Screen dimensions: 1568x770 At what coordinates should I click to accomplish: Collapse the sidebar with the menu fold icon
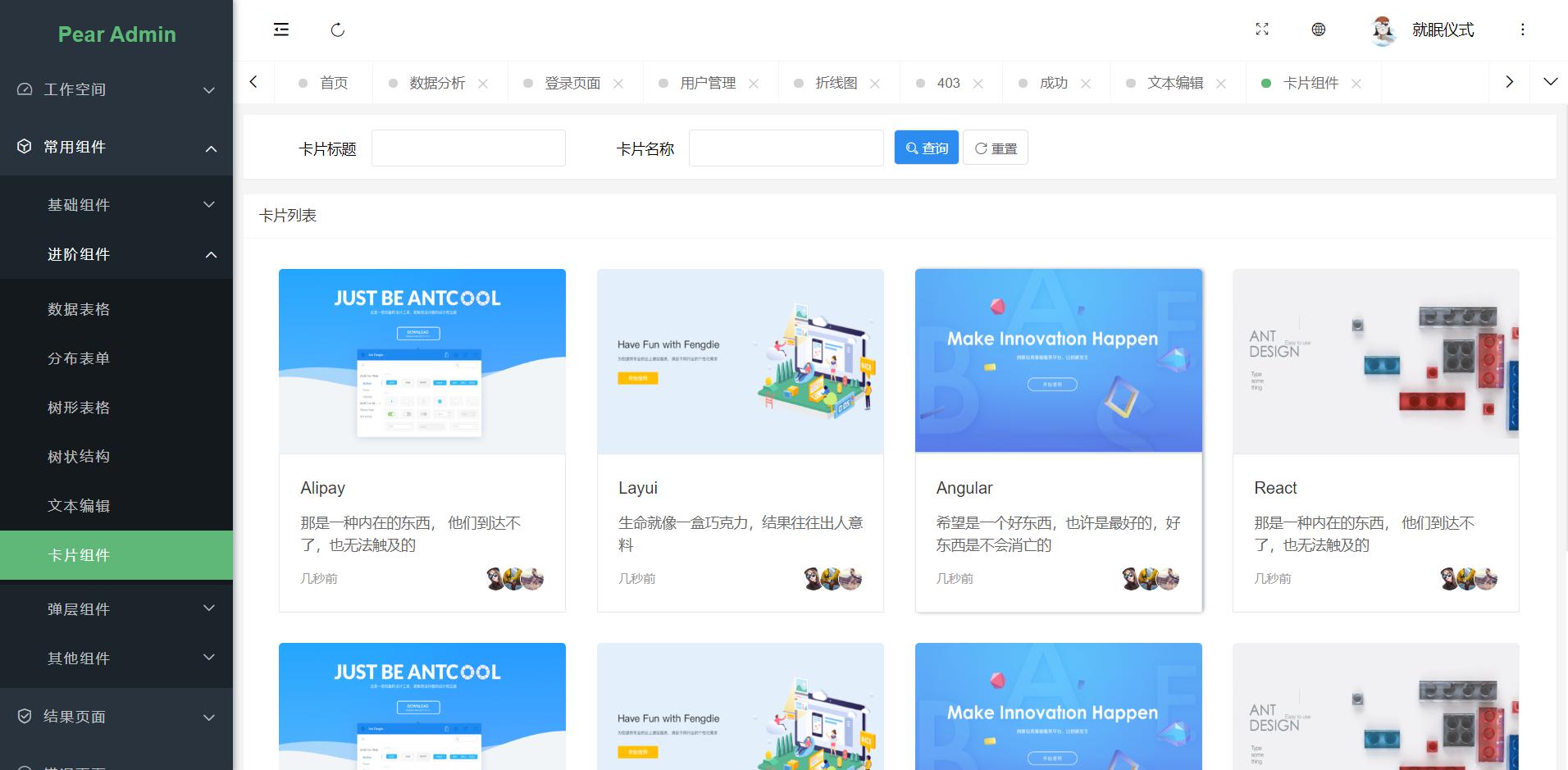tap(281, 30)
